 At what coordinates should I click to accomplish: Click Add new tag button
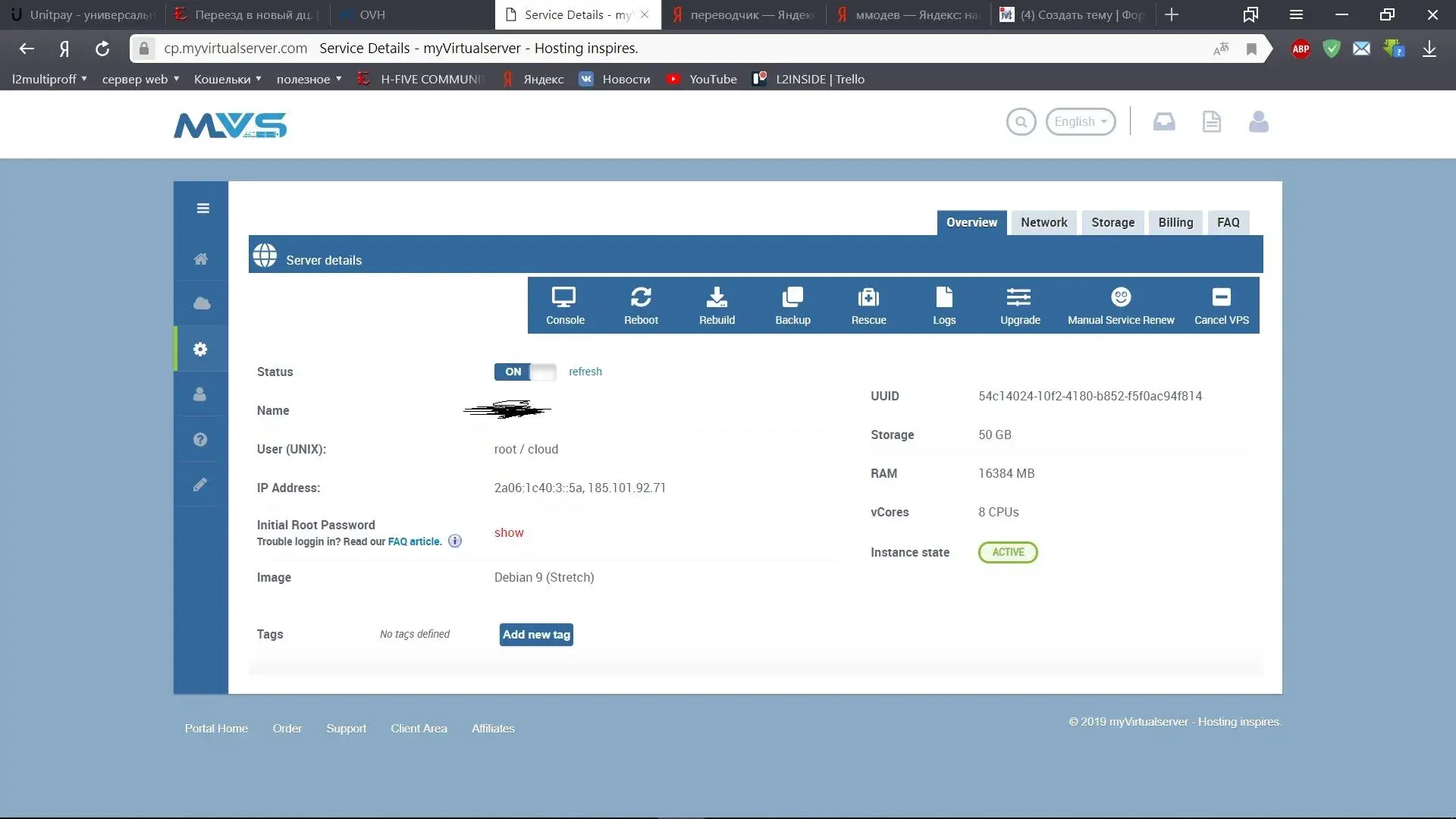pyautogui.click(x=536, y=635)
